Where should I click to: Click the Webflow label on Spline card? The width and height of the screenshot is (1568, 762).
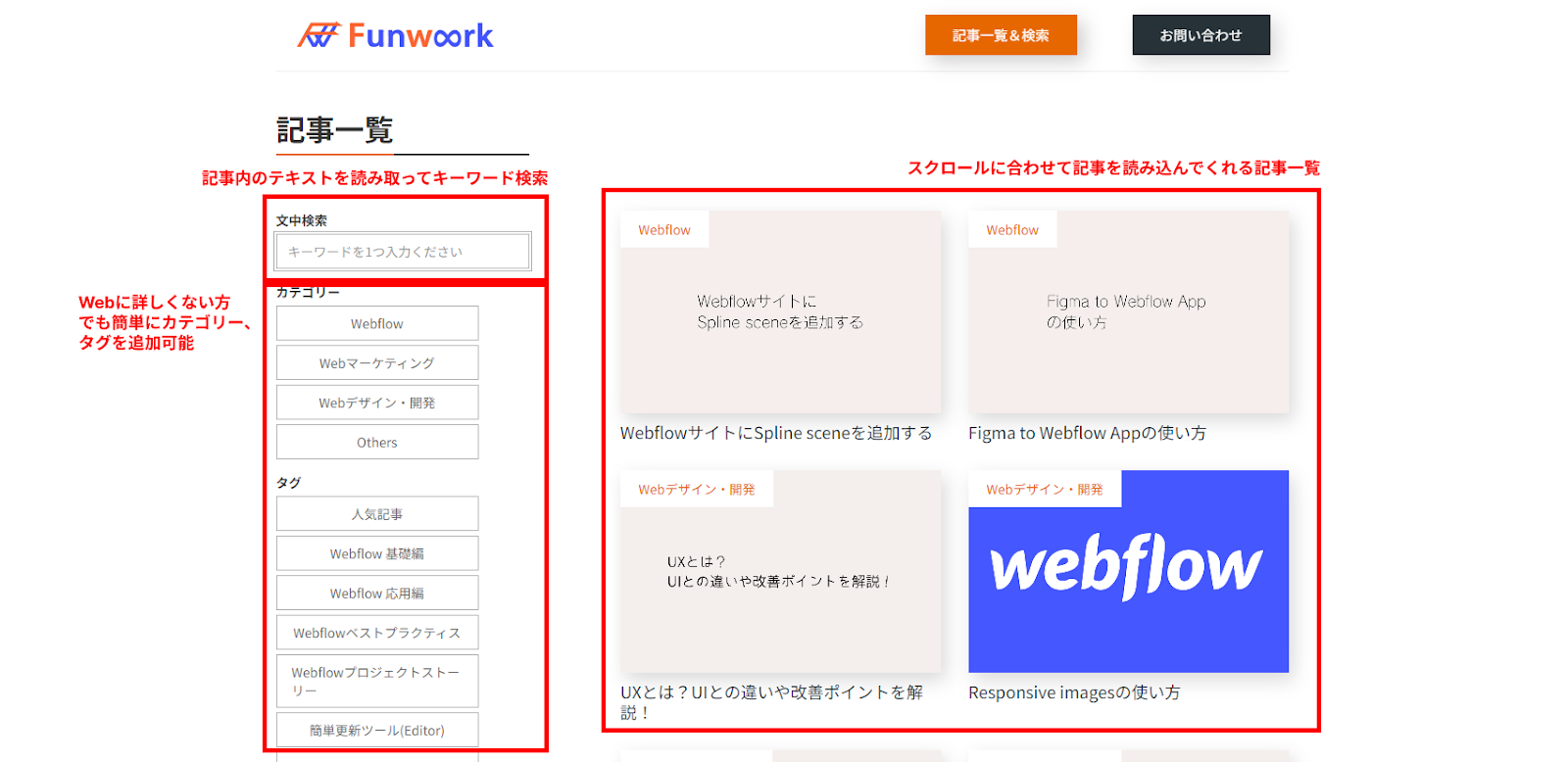click(664, 229)
